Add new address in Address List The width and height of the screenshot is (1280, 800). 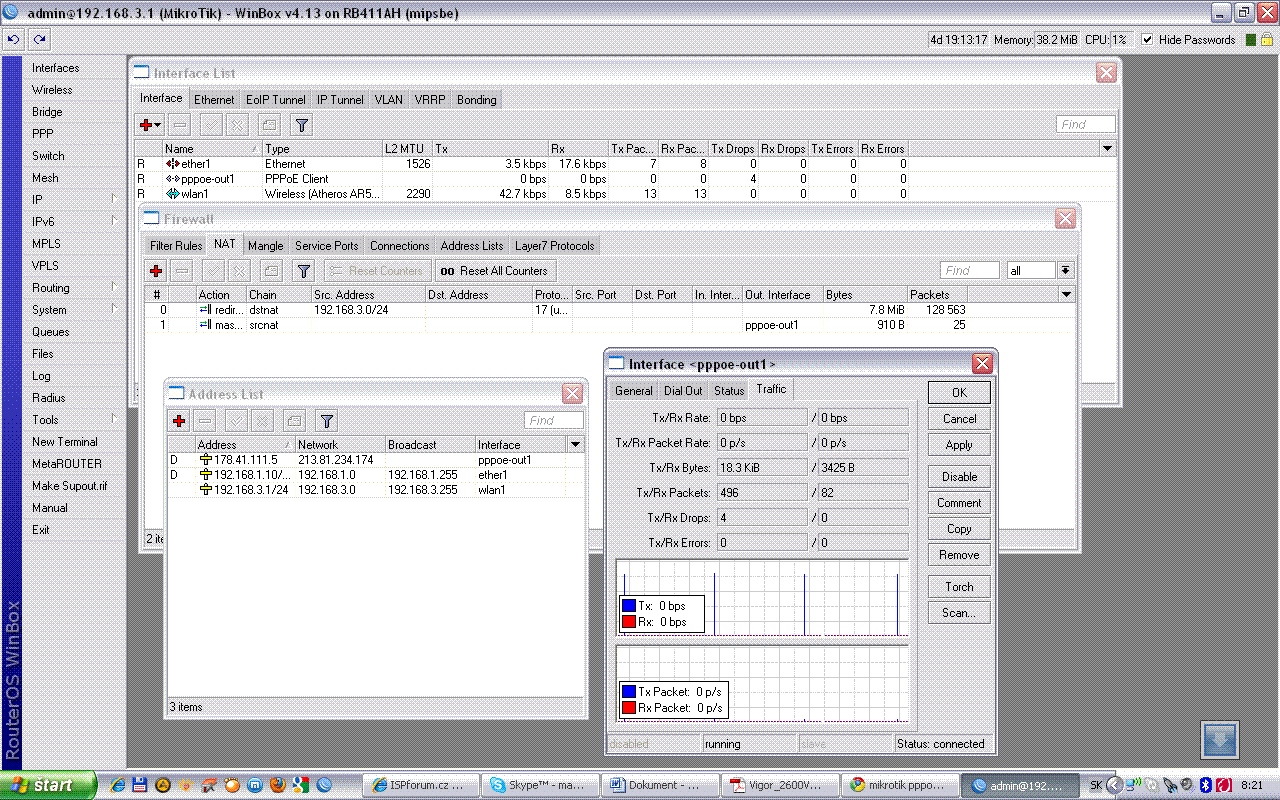tap(180, 421)
